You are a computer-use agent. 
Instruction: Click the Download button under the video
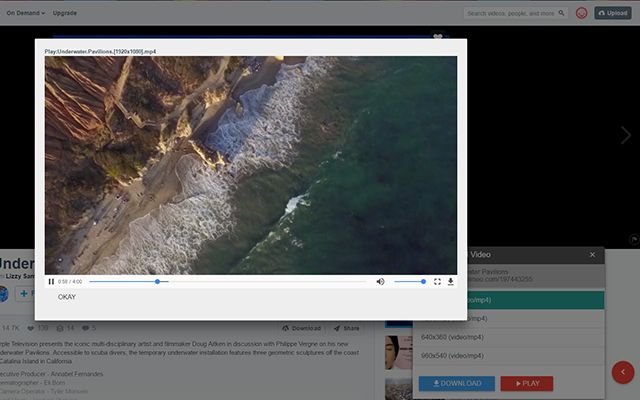coord(301,328)
